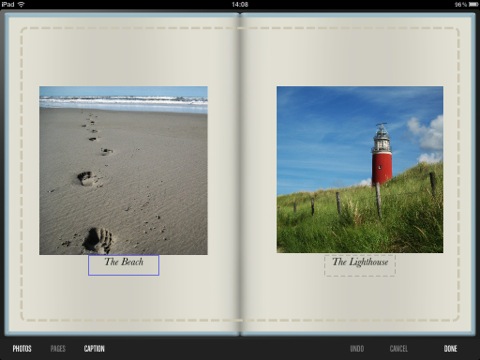480x360 pixels.
Task: Tap the Undo button
Action: 357,349
